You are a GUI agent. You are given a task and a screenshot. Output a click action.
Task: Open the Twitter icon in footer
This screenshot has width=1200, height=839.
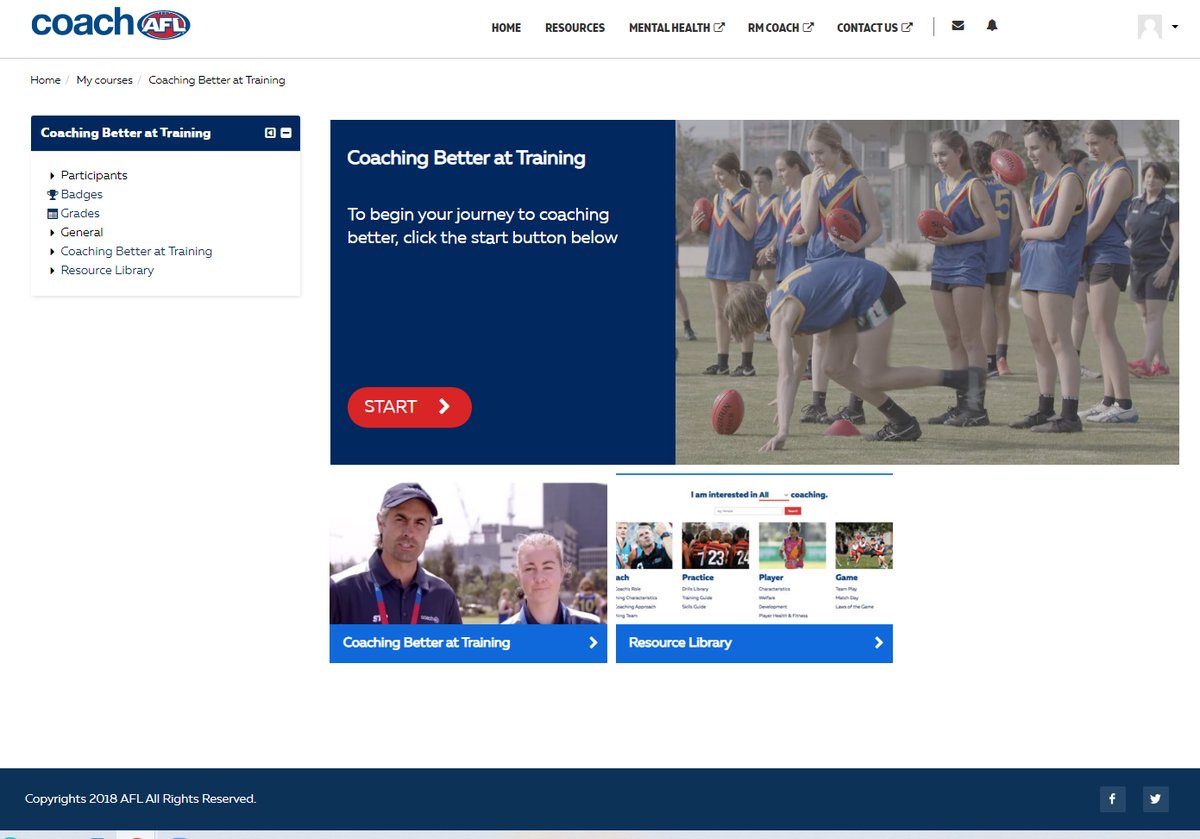(1156, 799)
